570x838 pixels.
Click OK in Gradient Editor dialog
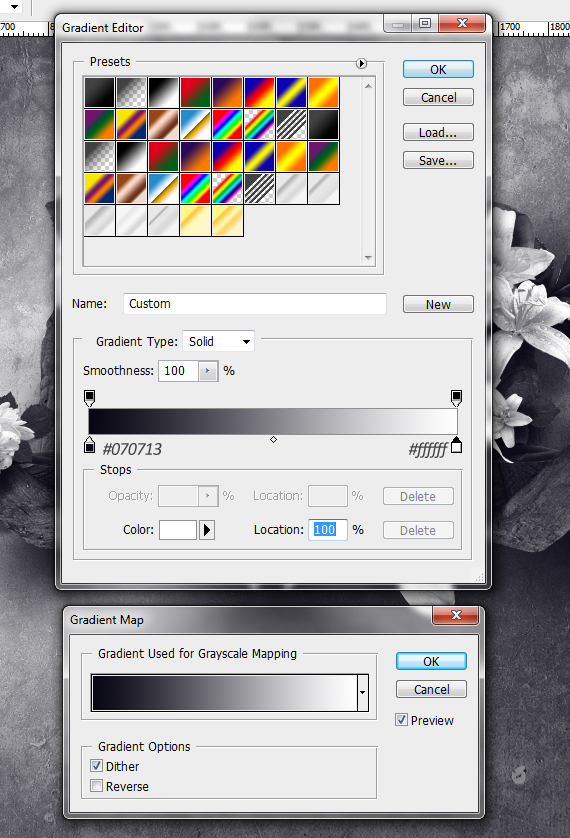click(438, 69)
